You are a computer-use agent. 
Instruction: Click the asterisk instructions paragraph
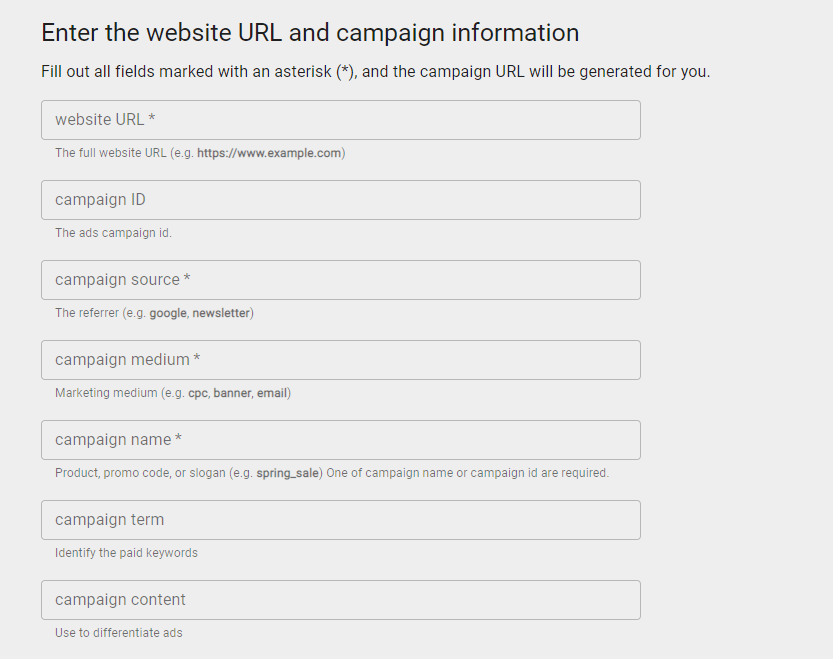[375, 72]
